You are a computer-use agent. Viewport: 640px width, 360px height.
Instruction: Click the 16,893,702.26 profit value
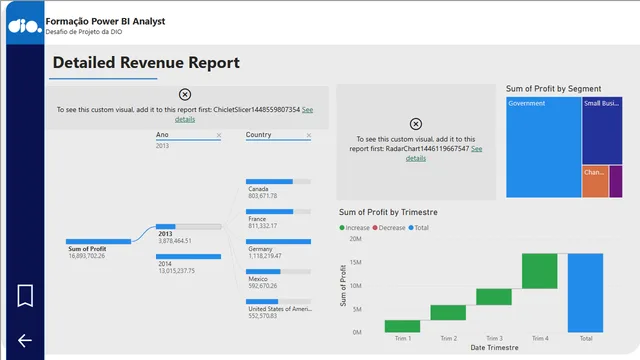coord(87,256)
